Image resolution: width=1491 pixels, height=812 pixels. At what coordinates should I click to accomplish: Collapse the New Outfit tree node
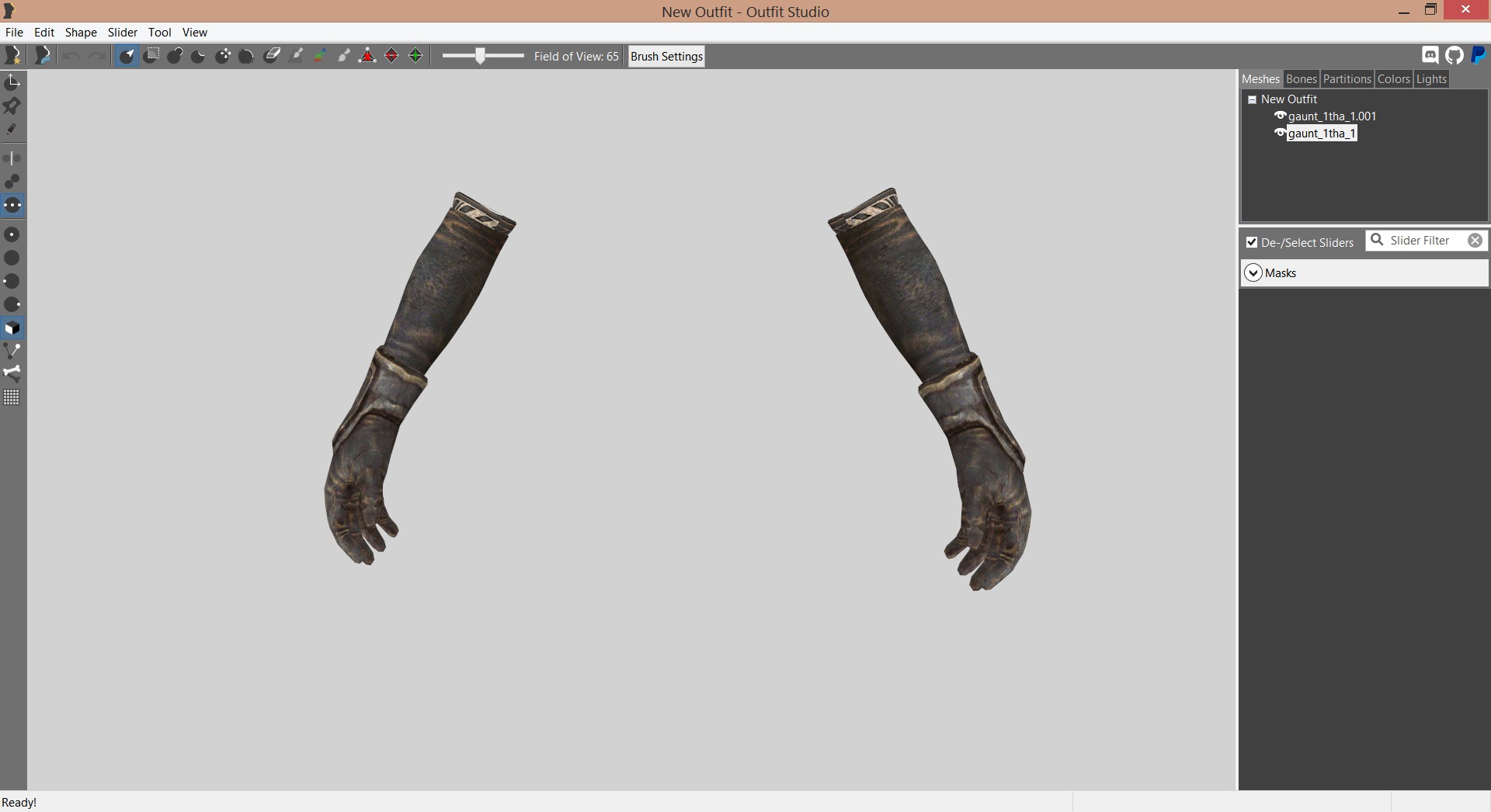point(1252,99)
